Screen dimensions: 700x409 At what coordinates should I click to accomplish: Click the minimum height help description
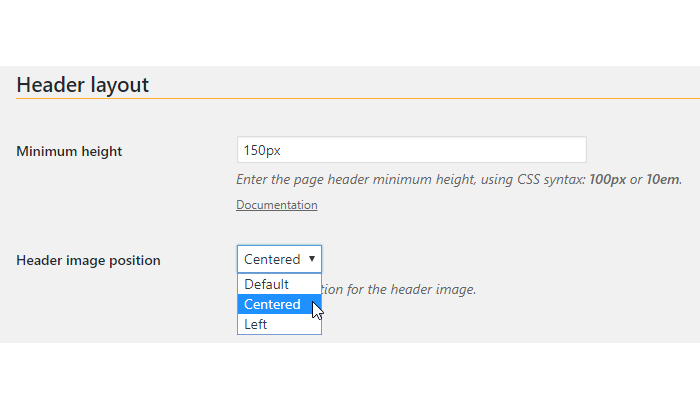tap(459, 179)
